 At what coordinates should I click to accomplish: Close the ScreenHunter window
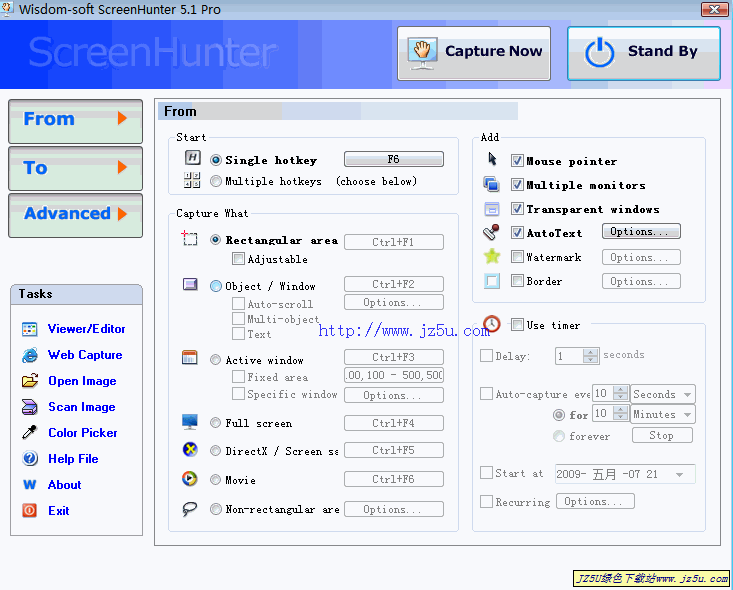(714, 9)
